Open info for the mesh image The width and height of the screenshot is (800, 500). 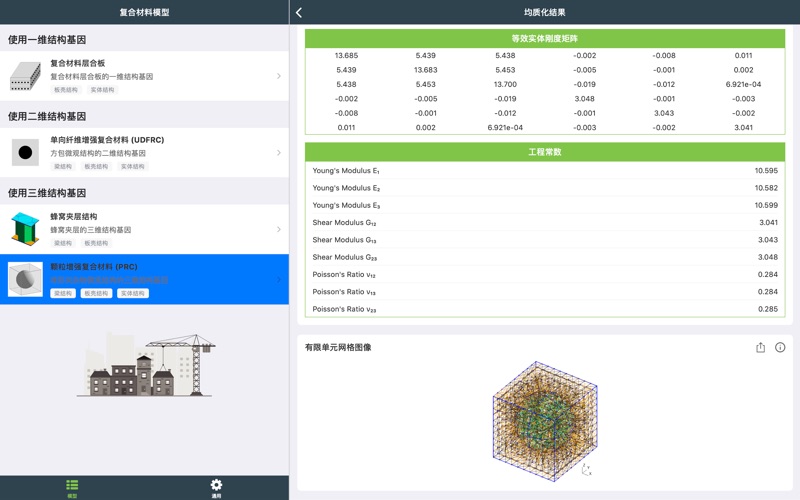(x=780, y=347)
